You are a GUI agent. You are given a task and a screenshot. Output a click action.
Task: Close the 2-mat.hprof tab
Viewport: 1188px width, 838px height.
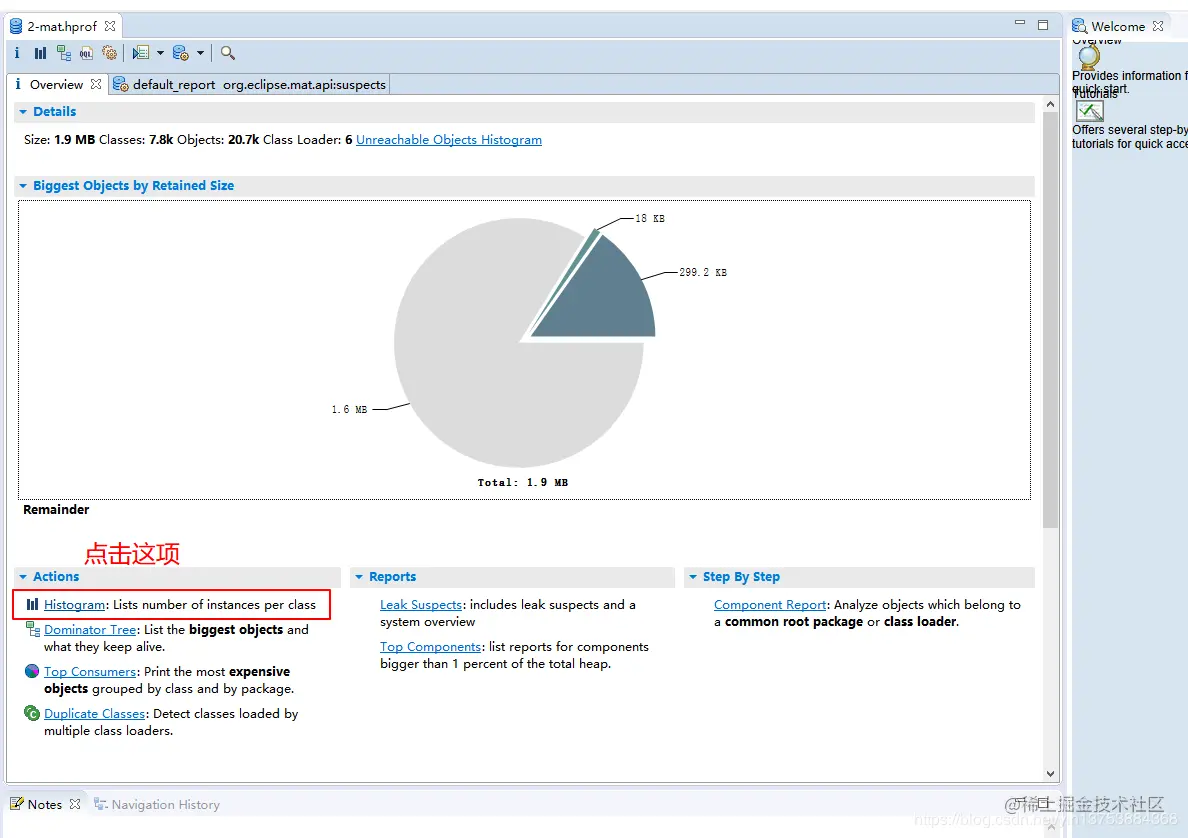[110, 26]
